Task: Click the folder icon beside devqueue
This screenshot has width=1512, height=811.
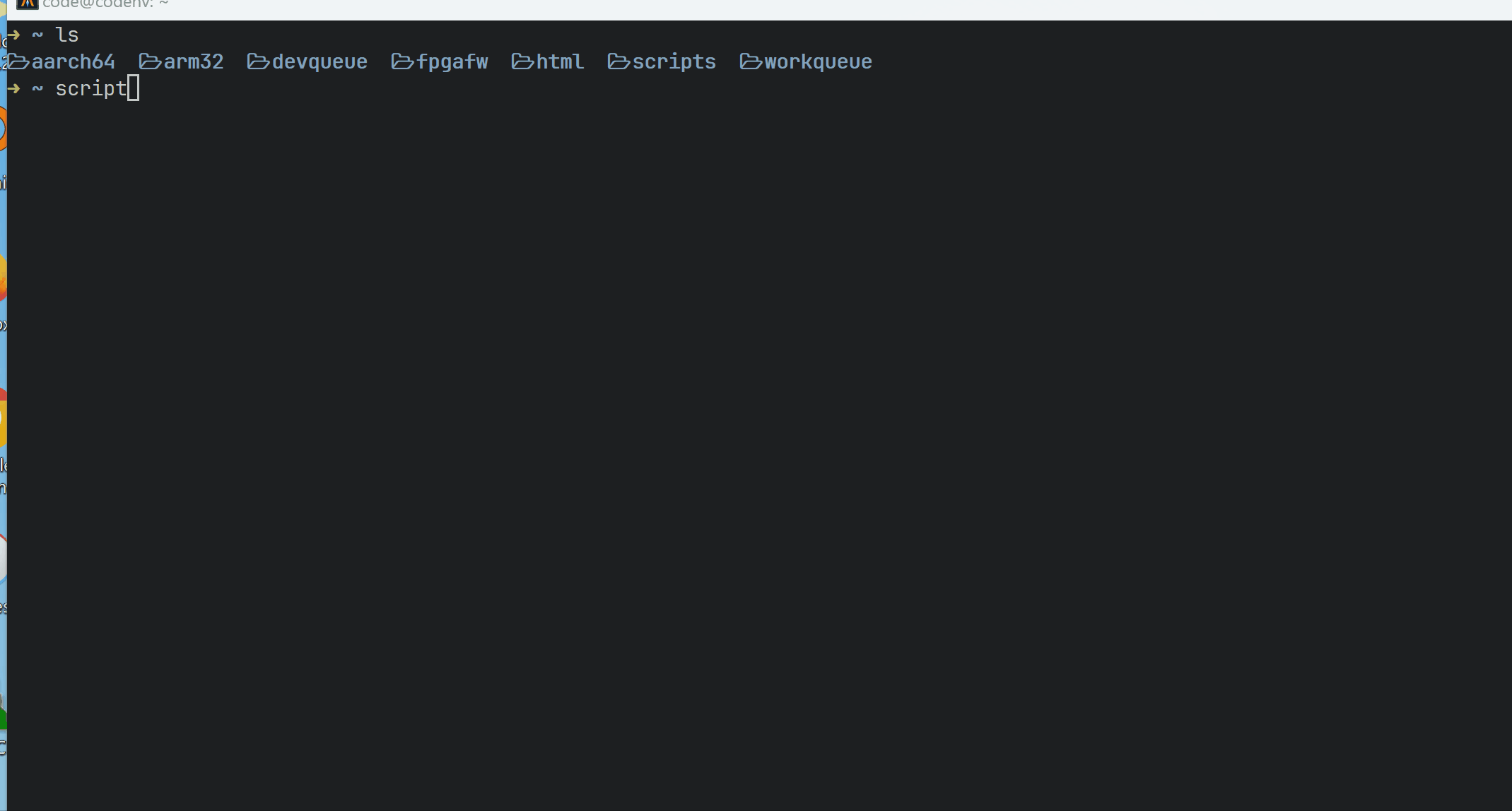Action: coord(258,61)
